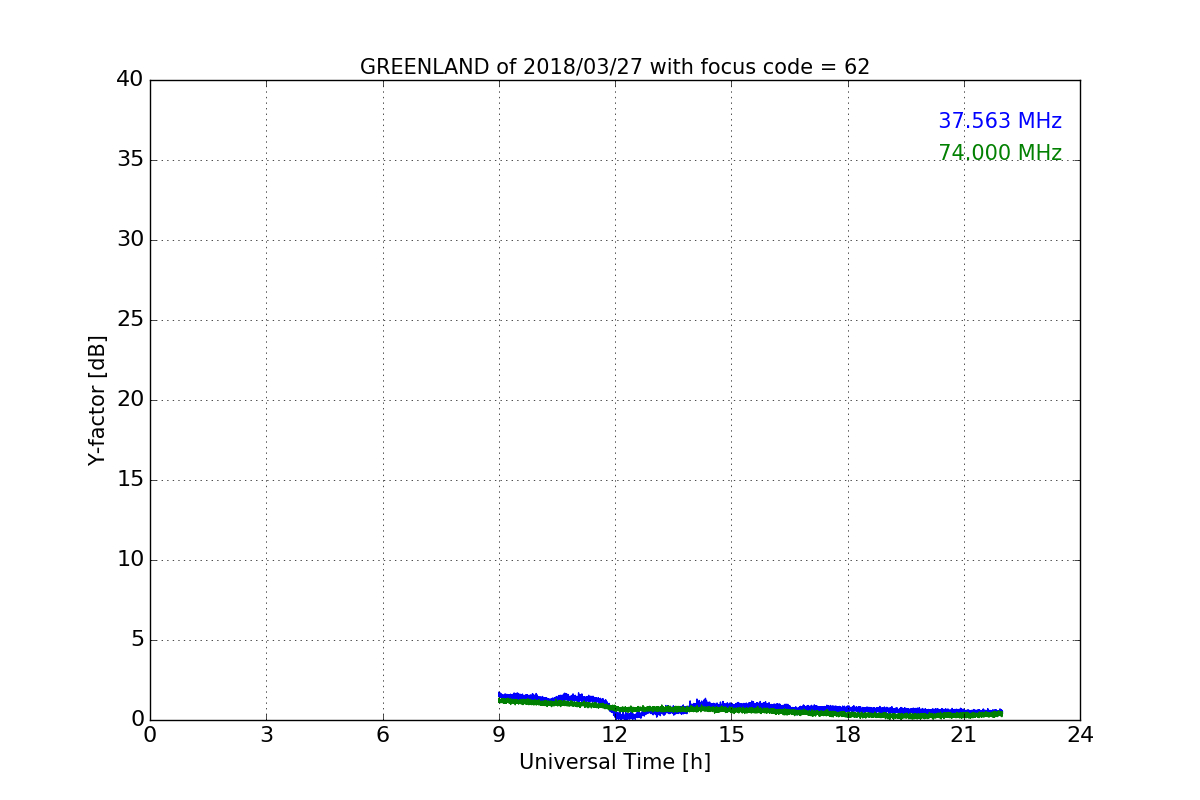Select the '37.563 MHz' legend label

coord(1000,121)
